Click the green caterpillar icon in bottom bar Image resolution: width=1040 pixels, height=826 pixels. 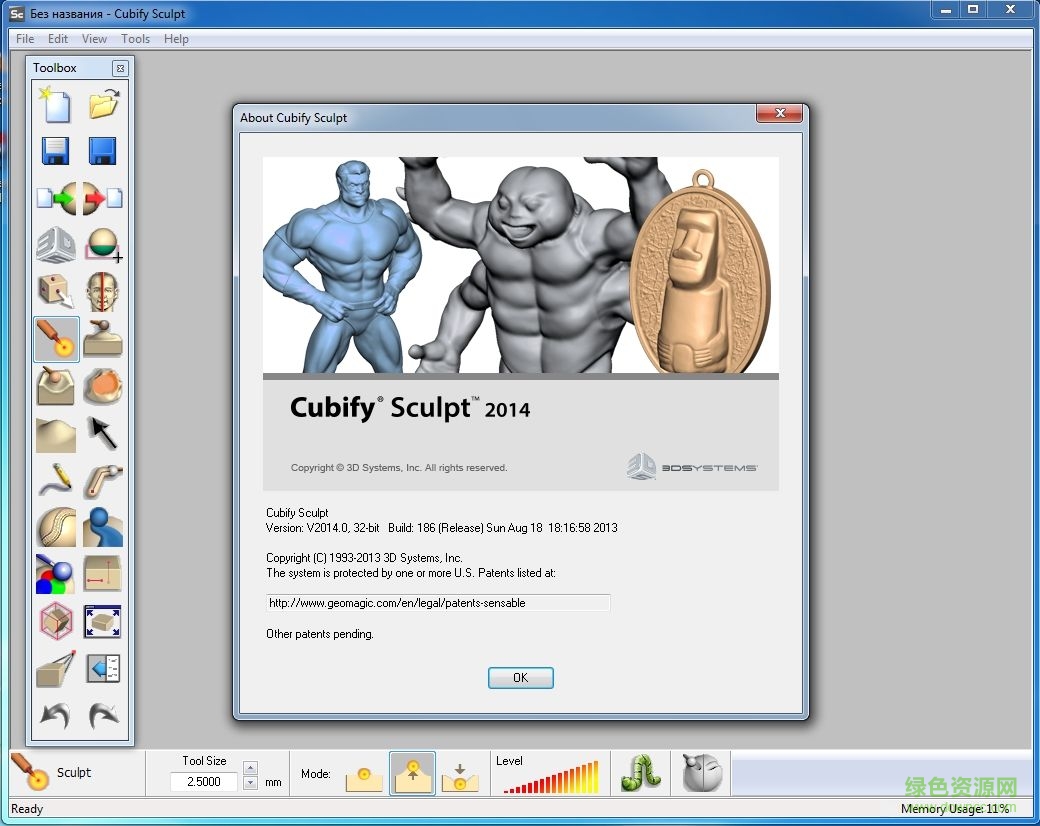point(640,772)
